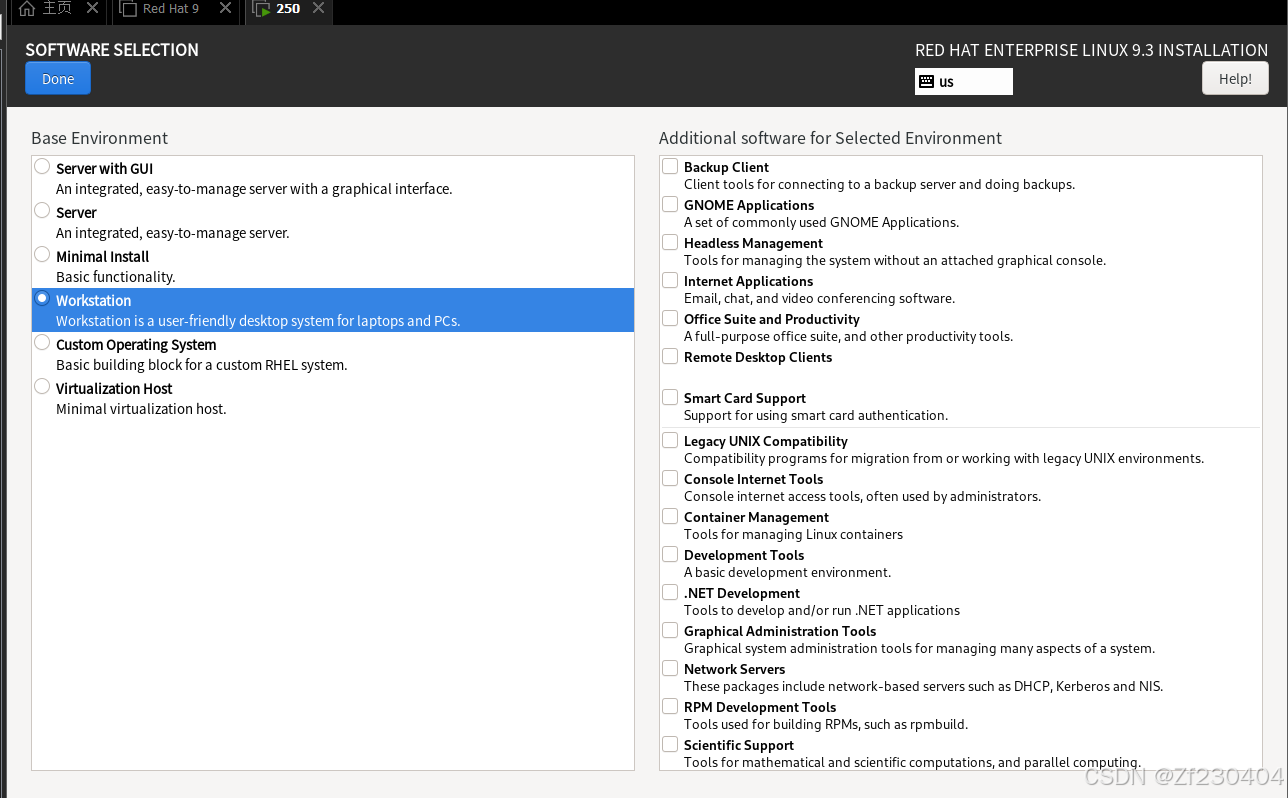Click 'Workstation is a user-friendly desktop system' description
Image resolution: width=1288 pixels, height=798 pixels.
[x=258, y=321]
